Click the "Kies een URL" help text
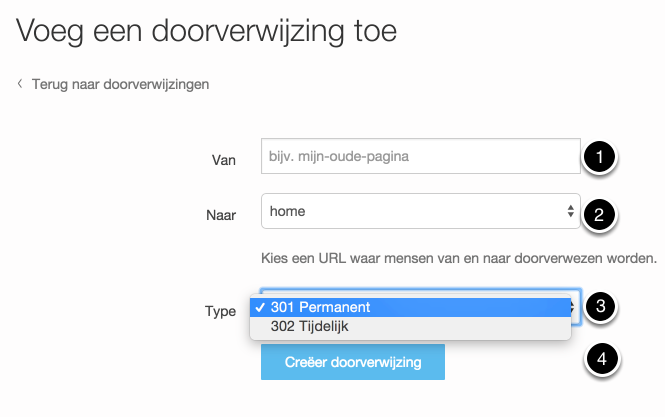Image resolution: width=665 pixels, height=417 pixels. coord(458,255)
